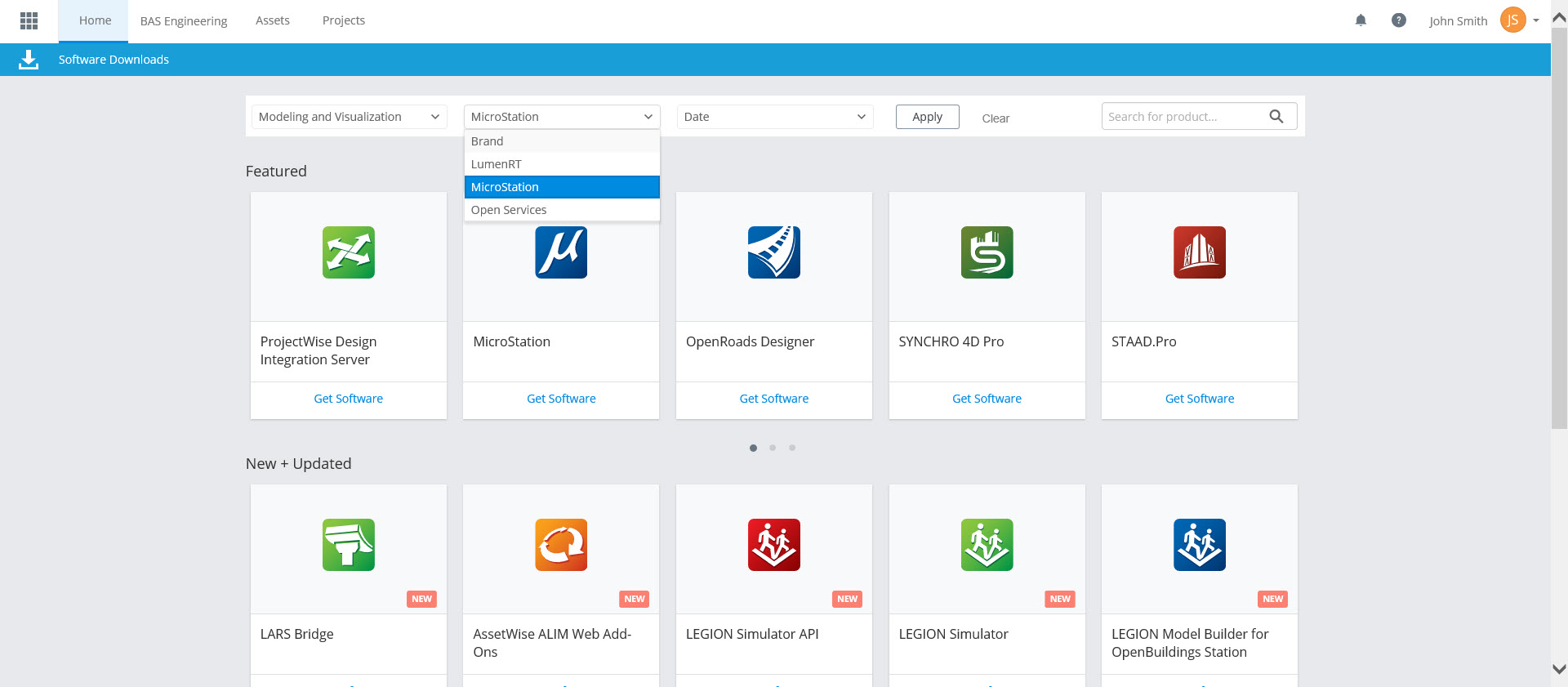Viewport: 1568px width, 687px height.
Task: Get Software for SYNCHRO 4D Pro
Action: pyautogui.click(x=987, y=399)
